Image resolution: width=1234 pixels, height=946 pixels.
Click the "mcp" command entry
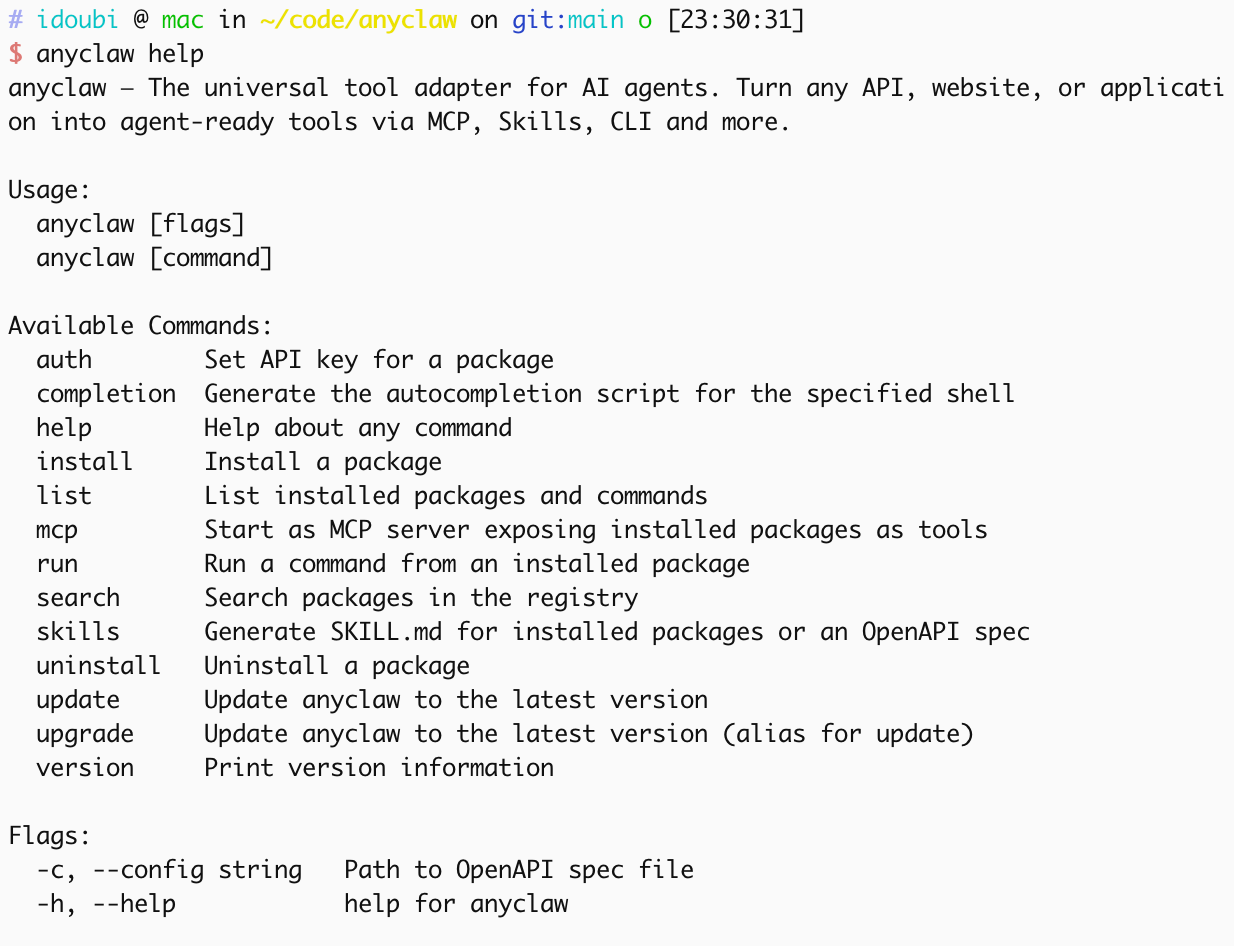click(x=57, y=529)
